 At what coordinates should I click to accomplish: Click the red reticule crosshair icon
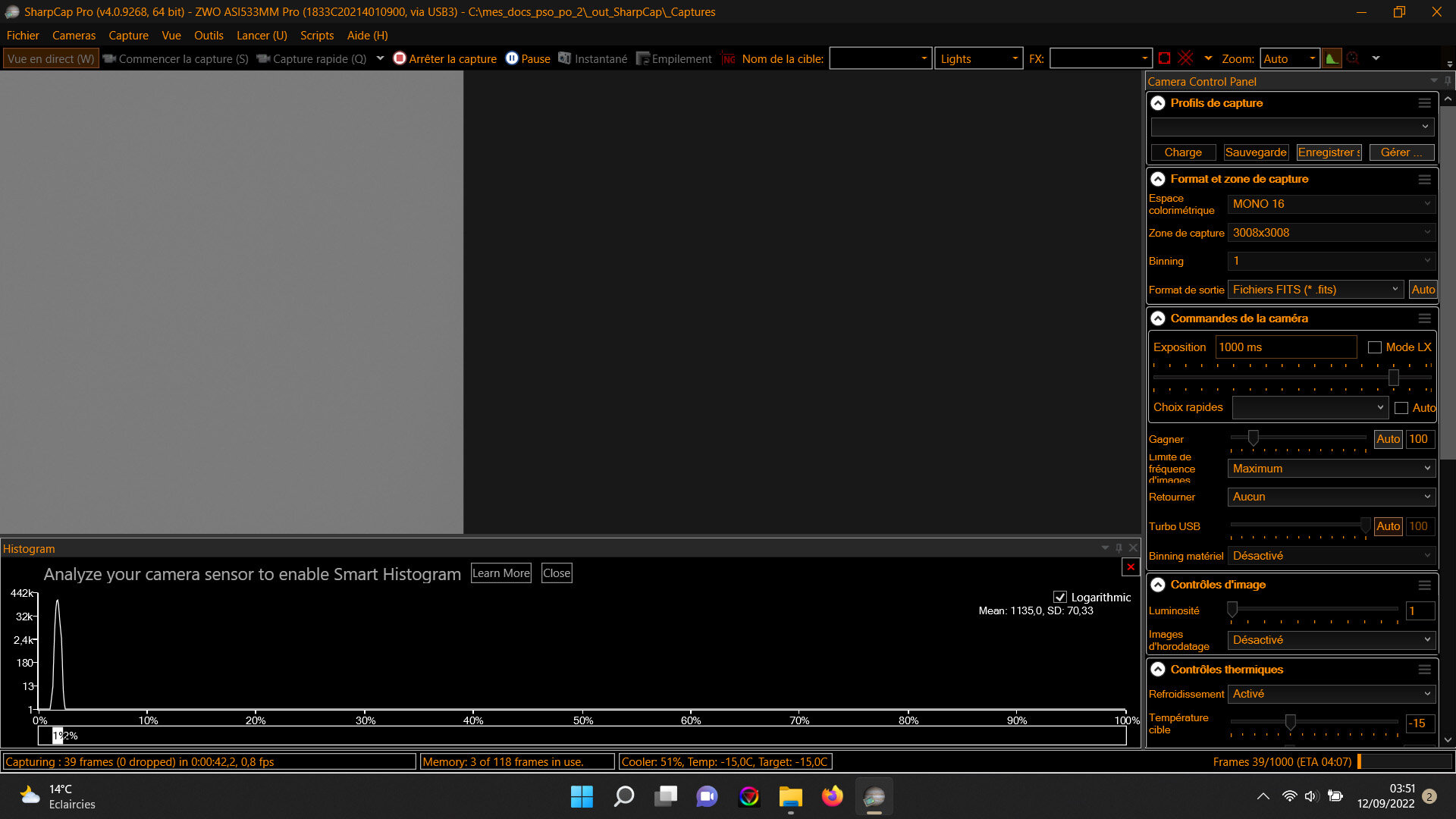pyautogui.click(x=1186, y=58)
